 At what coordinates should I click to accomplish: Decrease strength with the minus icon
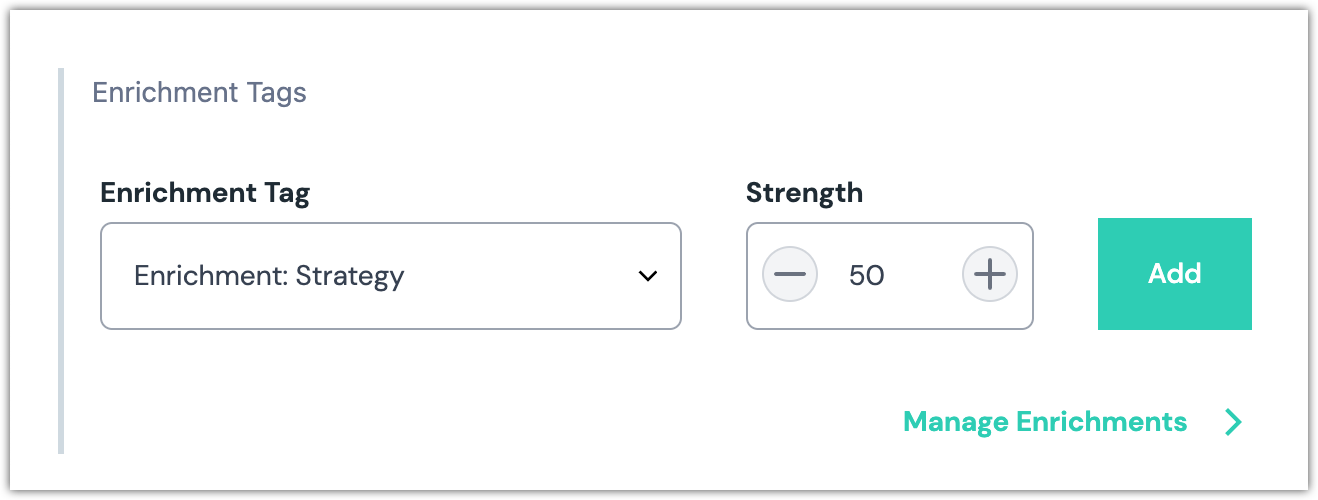pos(790,274)
